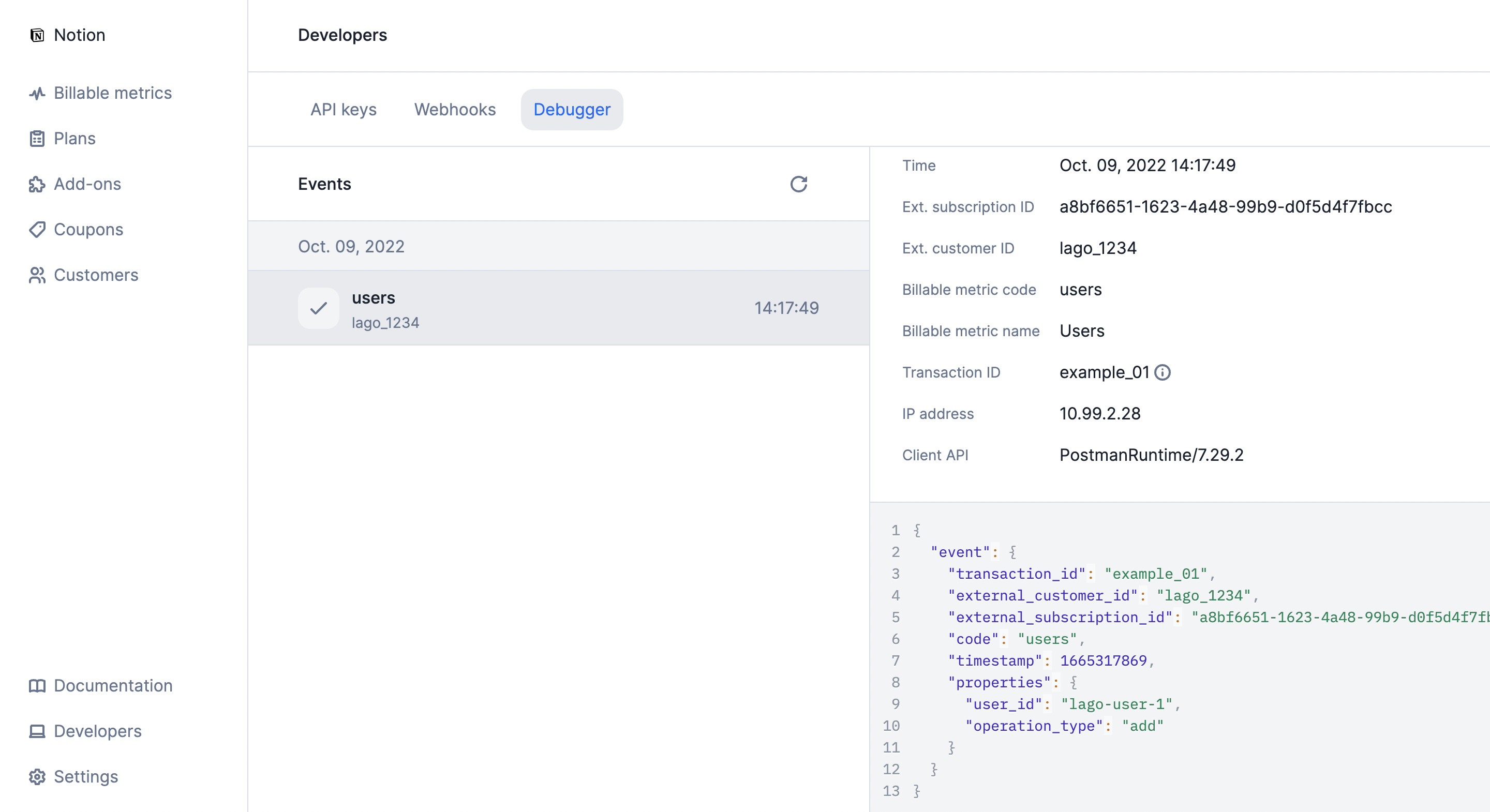Click the Oct. 09, 2022 date header
Image resolution: width=1490 pixels, height=812 pixels.
[x=351, y=246]
